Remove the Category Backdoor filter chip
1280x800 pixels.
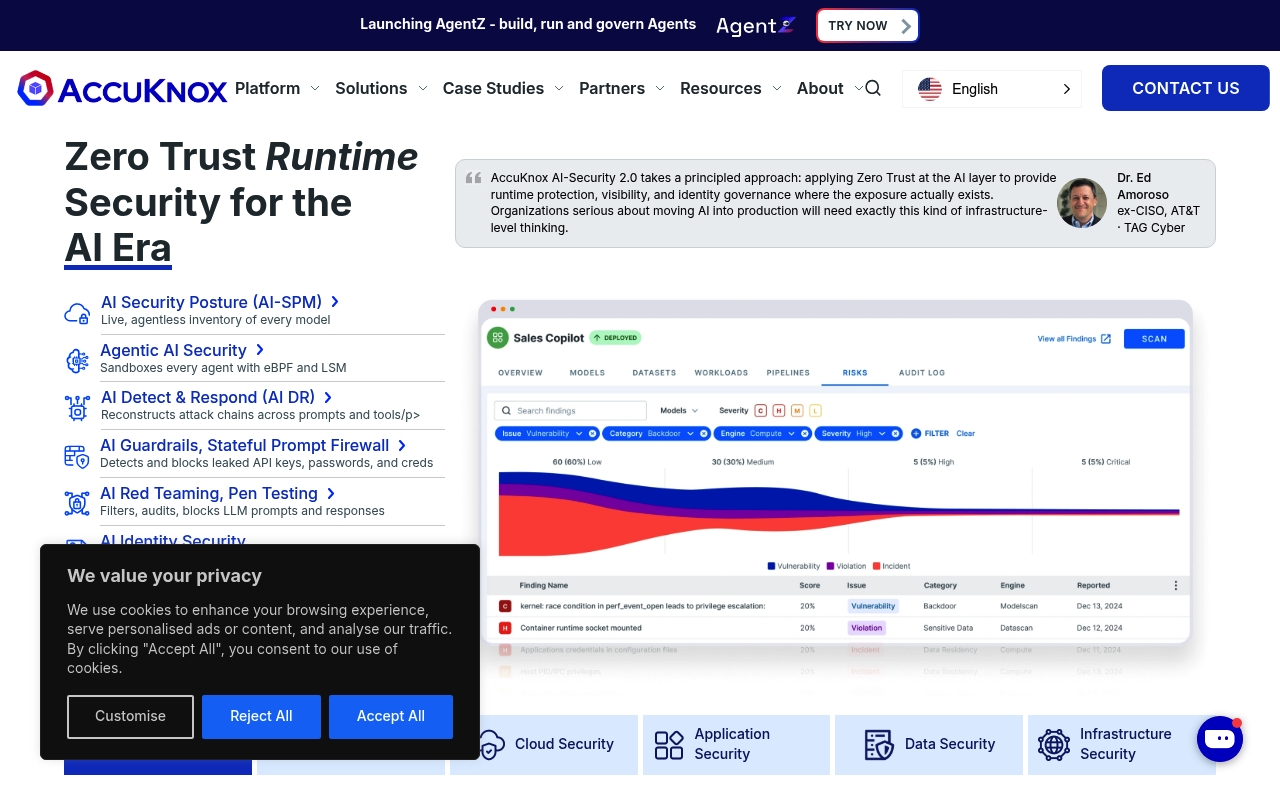click(704, 434)
